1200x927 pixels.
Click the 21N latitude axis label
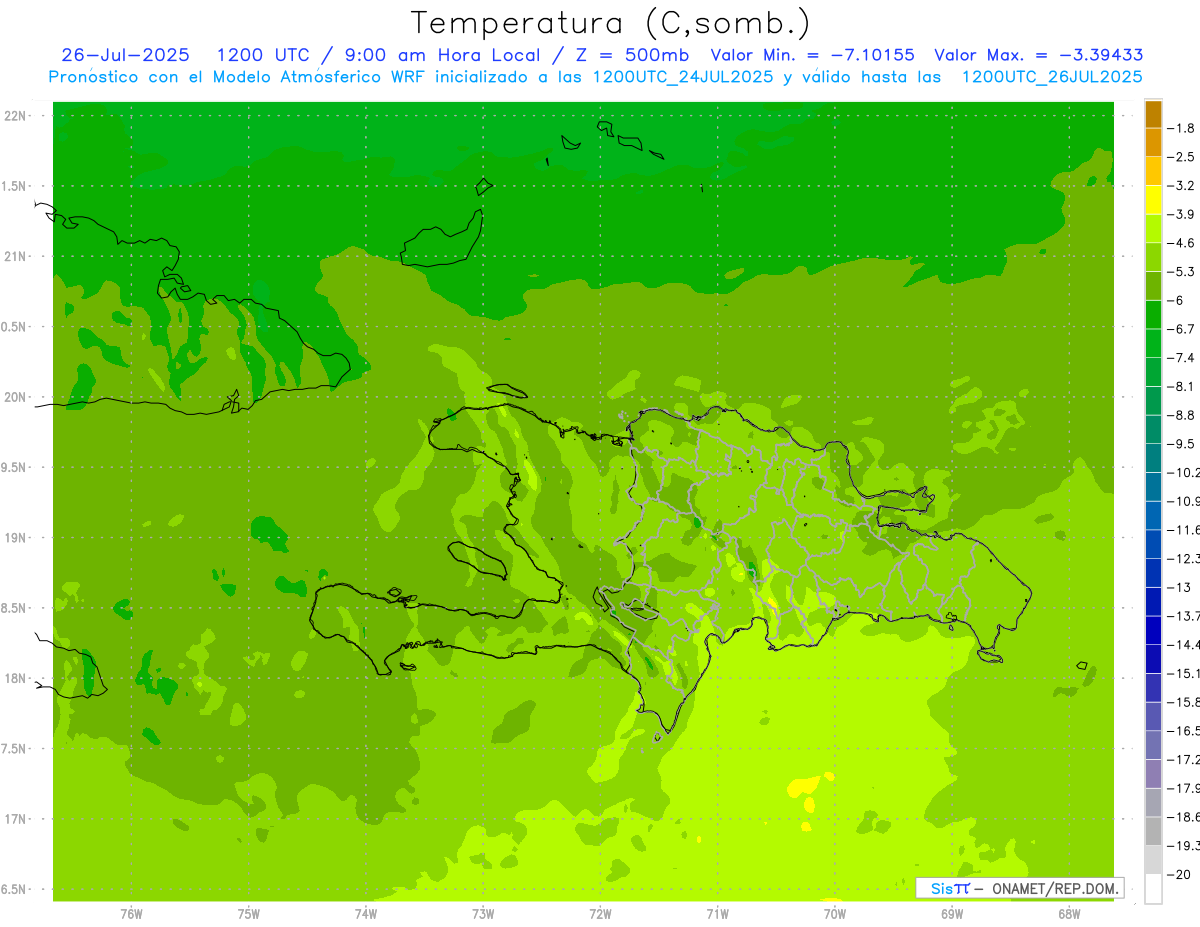[16, 256]
